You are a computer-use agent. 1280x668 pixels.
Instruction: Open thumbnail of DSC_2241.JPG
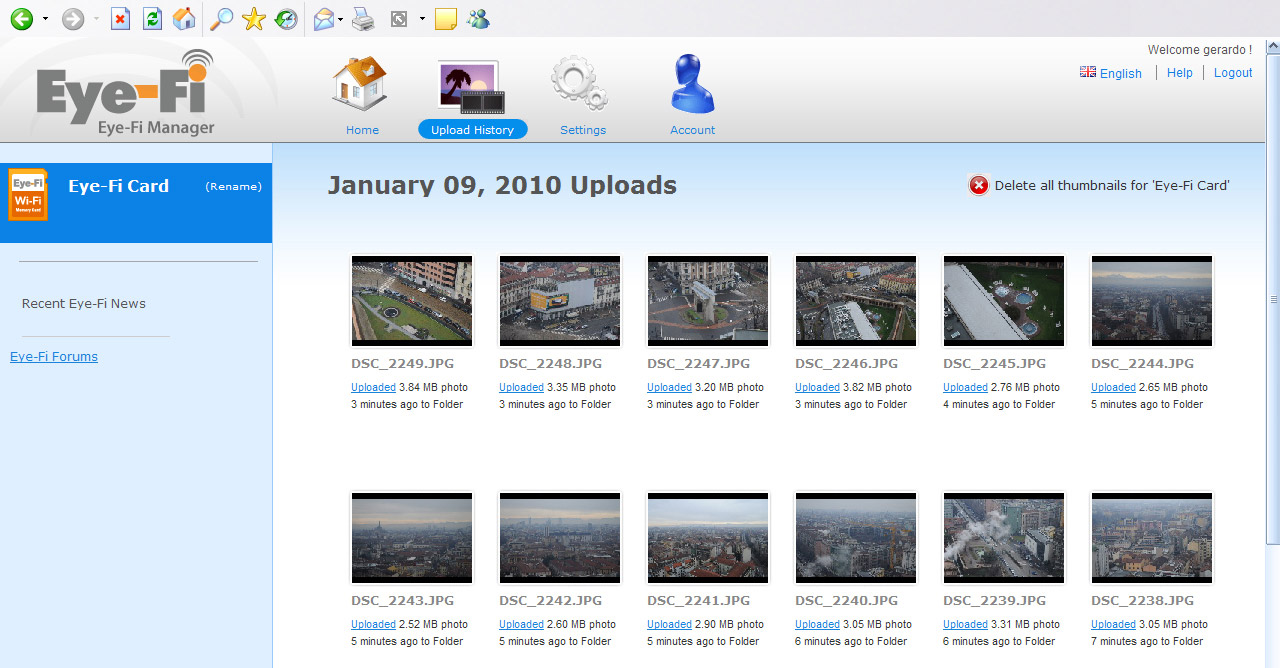[x=707, y=538]
